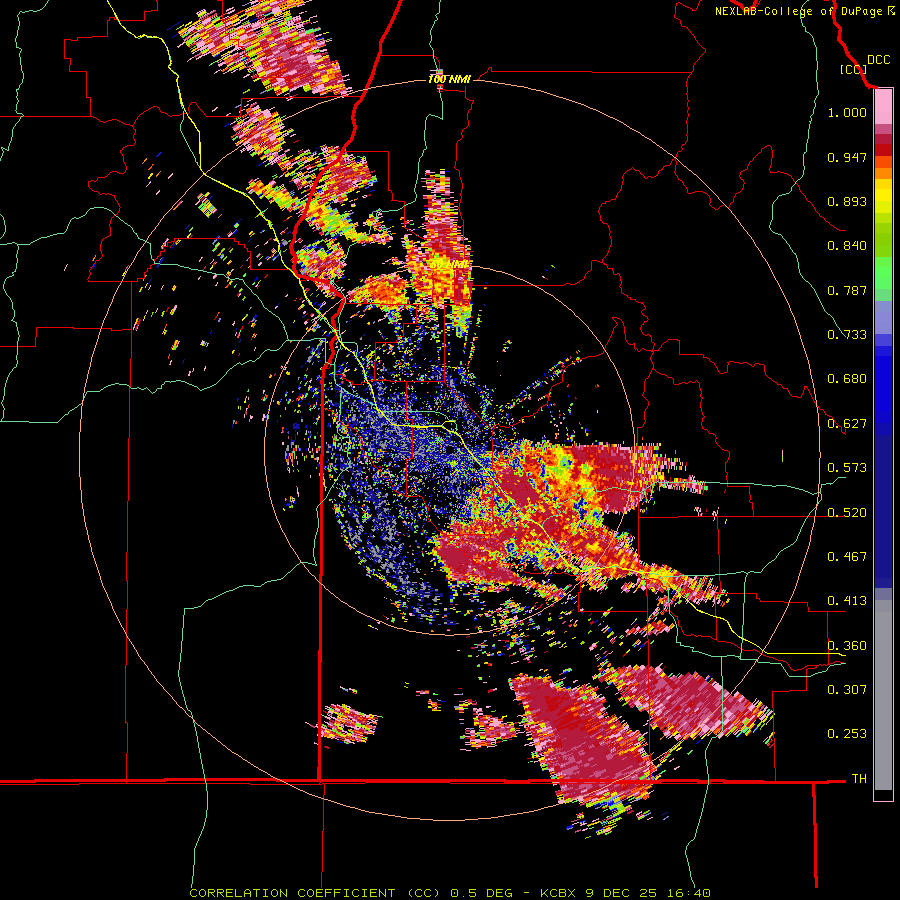
Task: Select the 0.360 scale value
Action: [x=847, y=646]
